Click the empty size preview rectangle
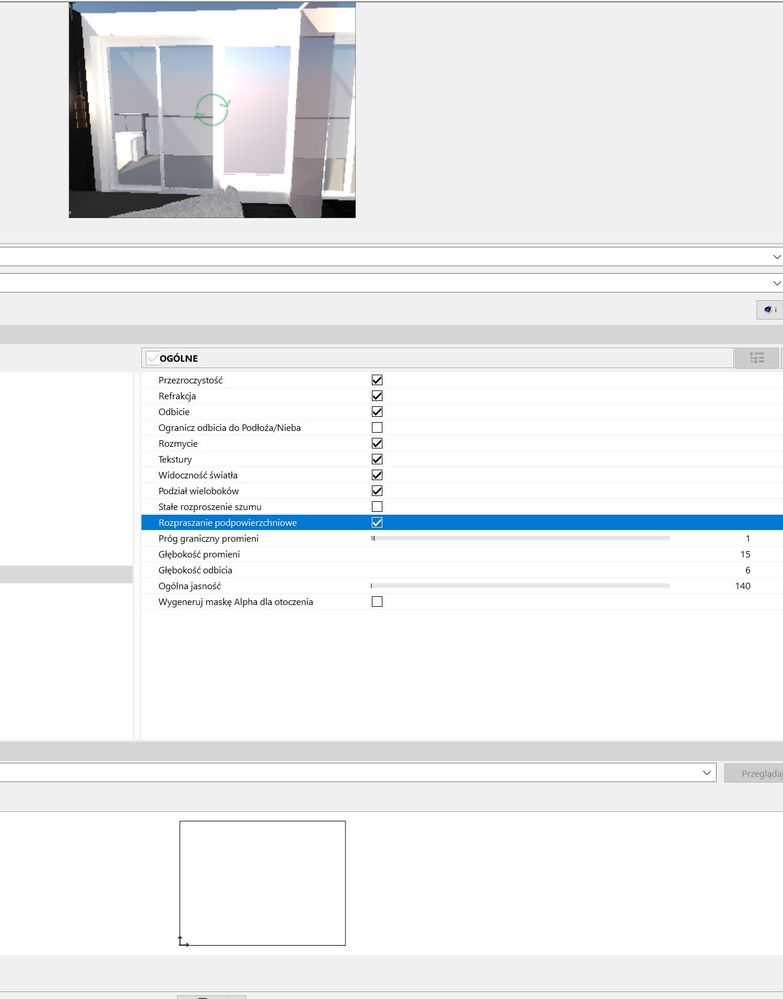The width and height of the screenshot is (783, 999). click(x=262, y=883)
